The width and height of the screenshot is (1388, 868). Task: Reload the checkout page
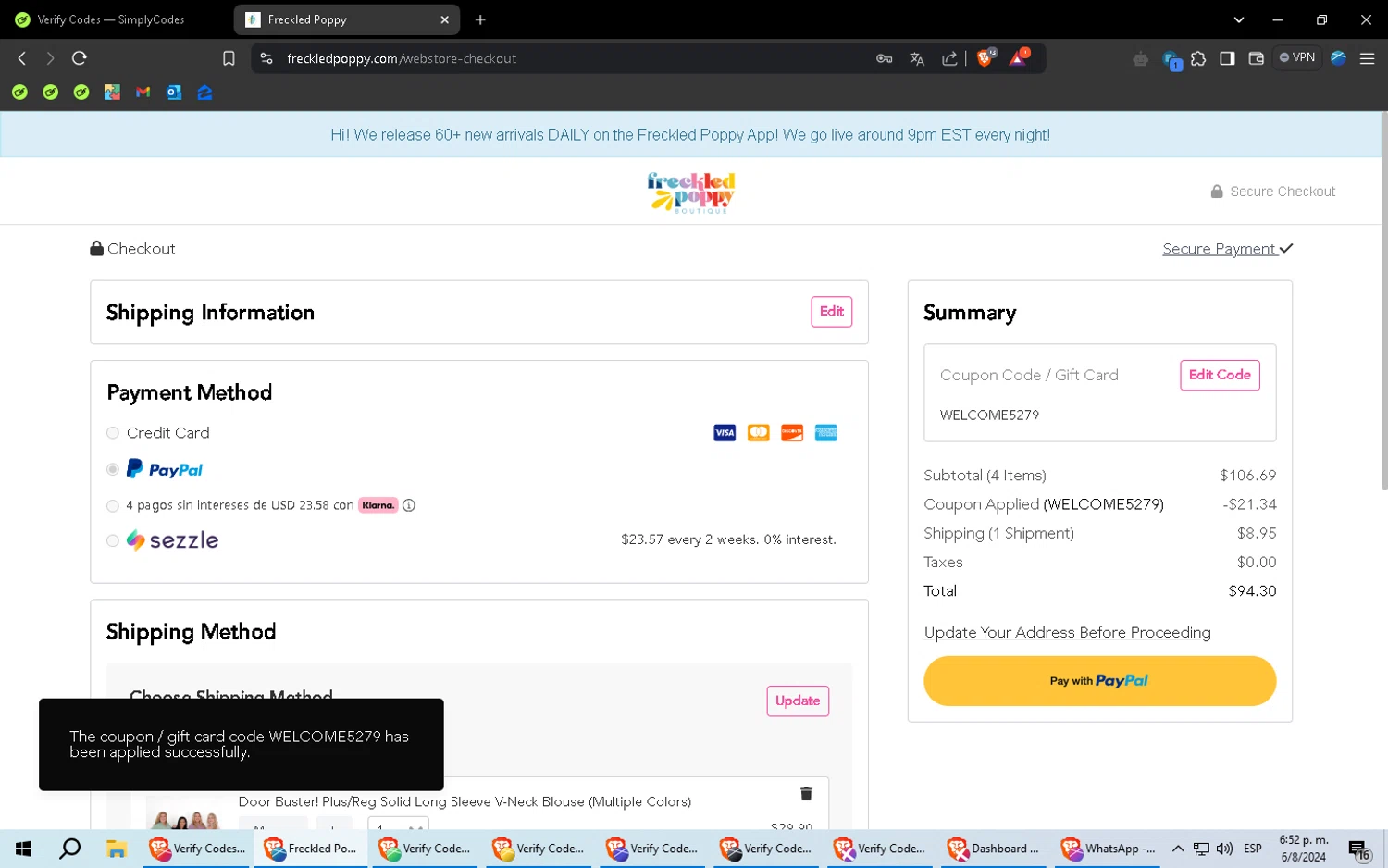click(80, 58)
